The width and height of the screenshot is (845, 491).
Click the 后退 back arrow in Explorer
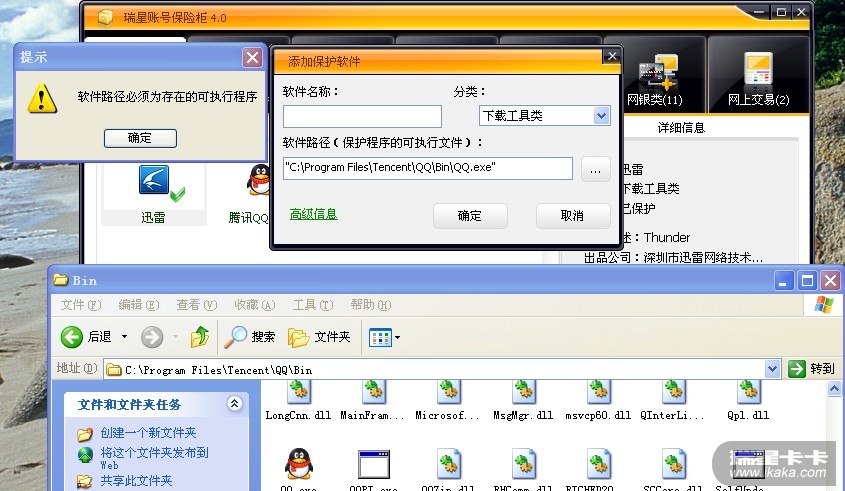[x=86, y=337]
